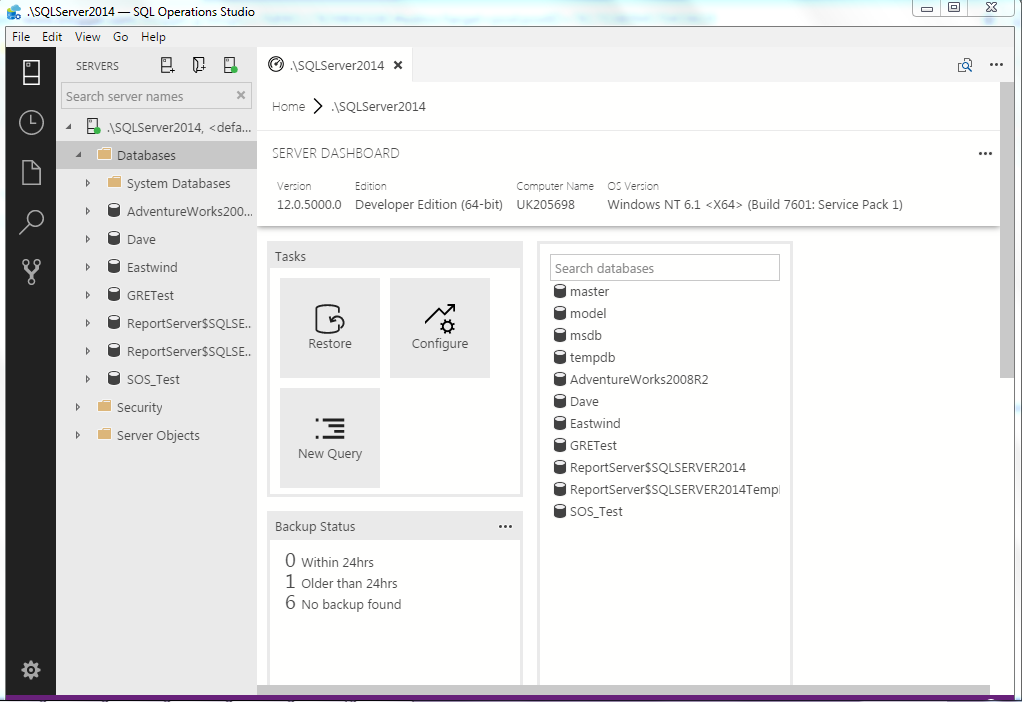The height and width of the screenshot is (702, 1022).
Task: Click the SOS_Test database icon in the tree
Action: click(x=113, y=379)
